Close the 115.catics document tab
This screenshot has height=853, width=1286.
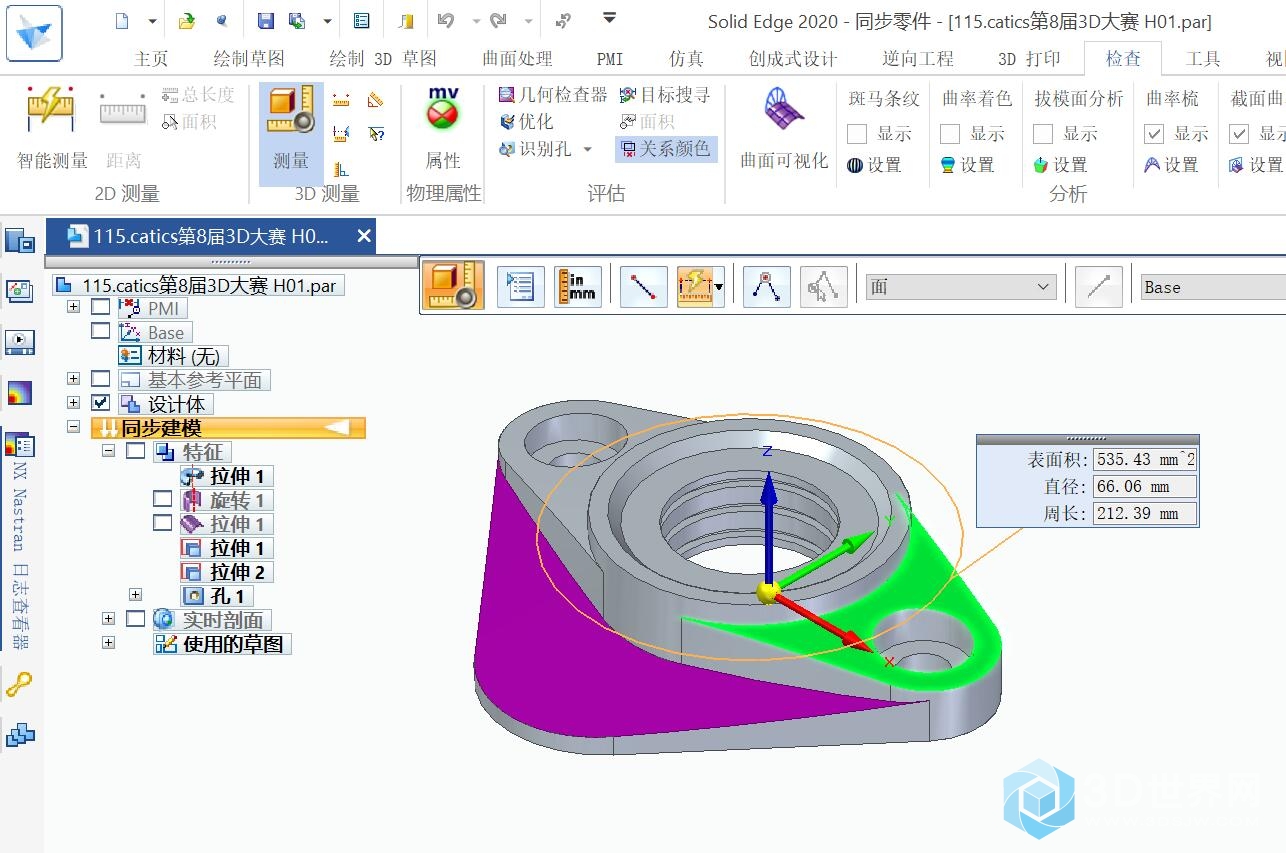[x=364, y=236]
